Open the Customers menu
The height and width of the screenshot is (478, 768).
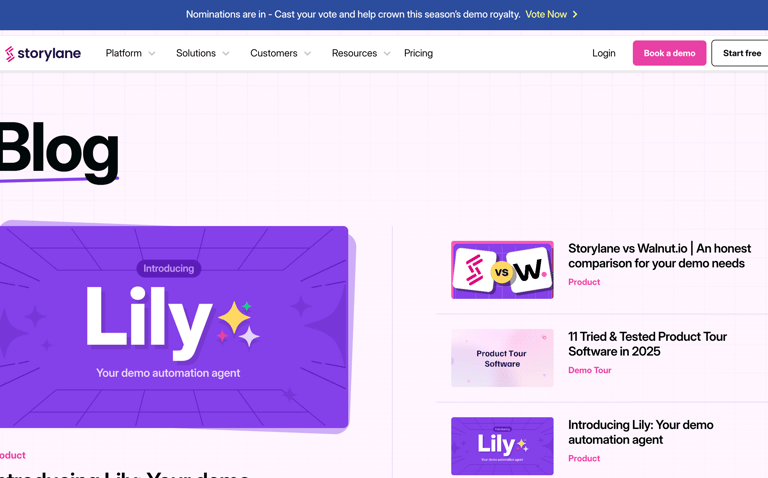(x=274, y=53)
